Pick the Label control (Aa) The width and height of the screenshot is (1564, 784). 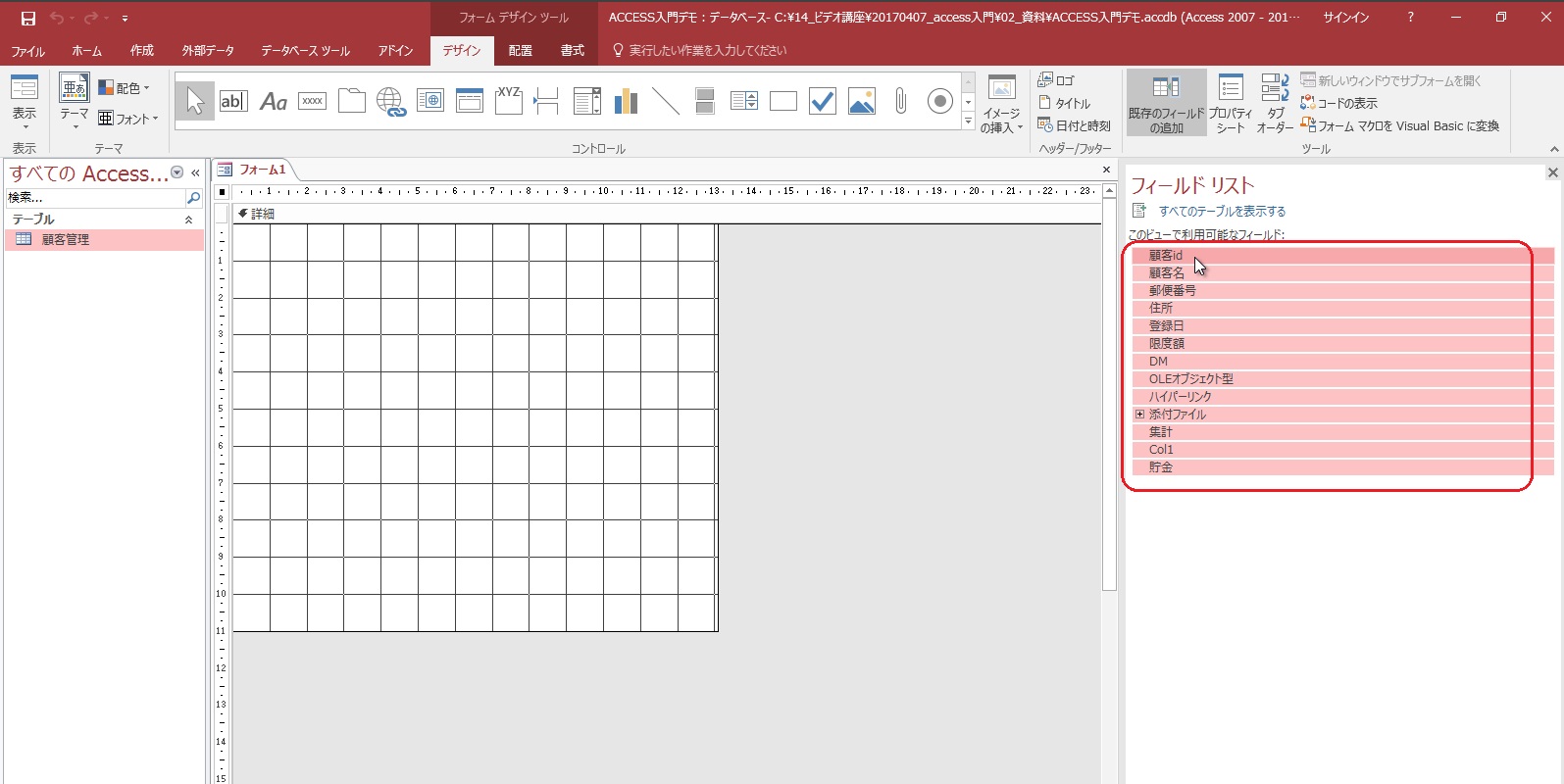[273, 101]
